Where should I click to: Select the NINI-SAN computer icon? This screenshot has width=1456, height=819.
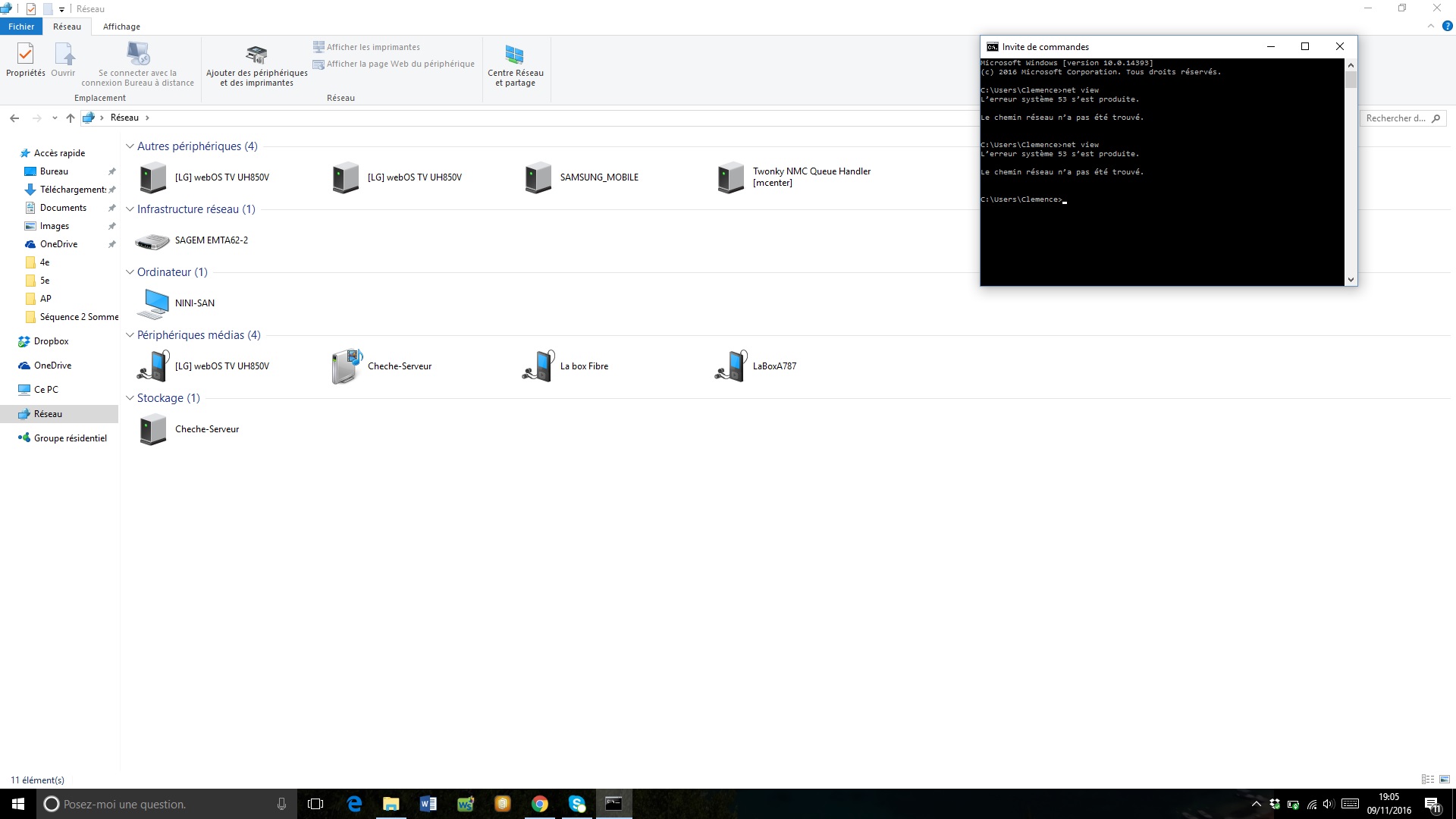coord(154,303)
